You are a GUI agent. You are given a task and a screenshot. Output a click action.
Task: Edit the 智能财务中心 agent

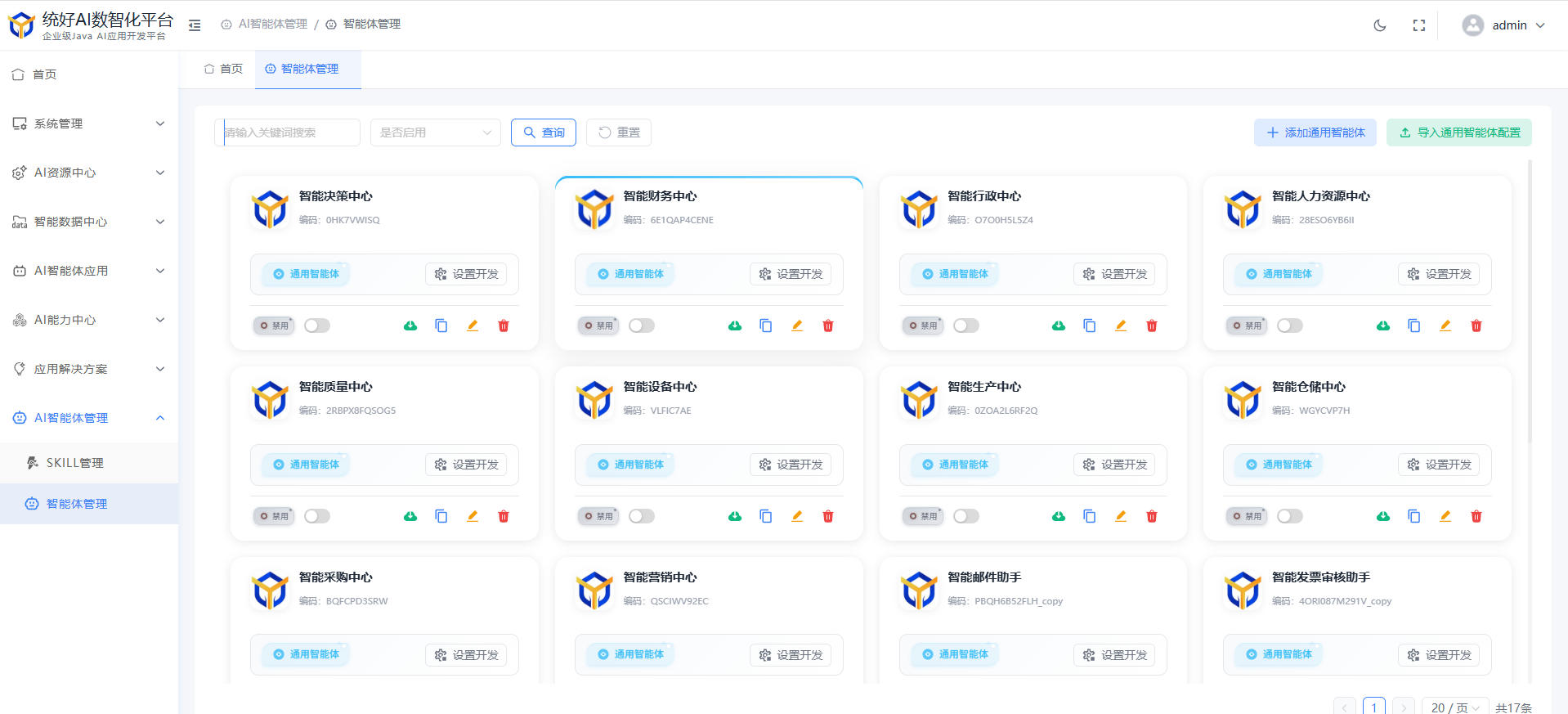point(797,326)
